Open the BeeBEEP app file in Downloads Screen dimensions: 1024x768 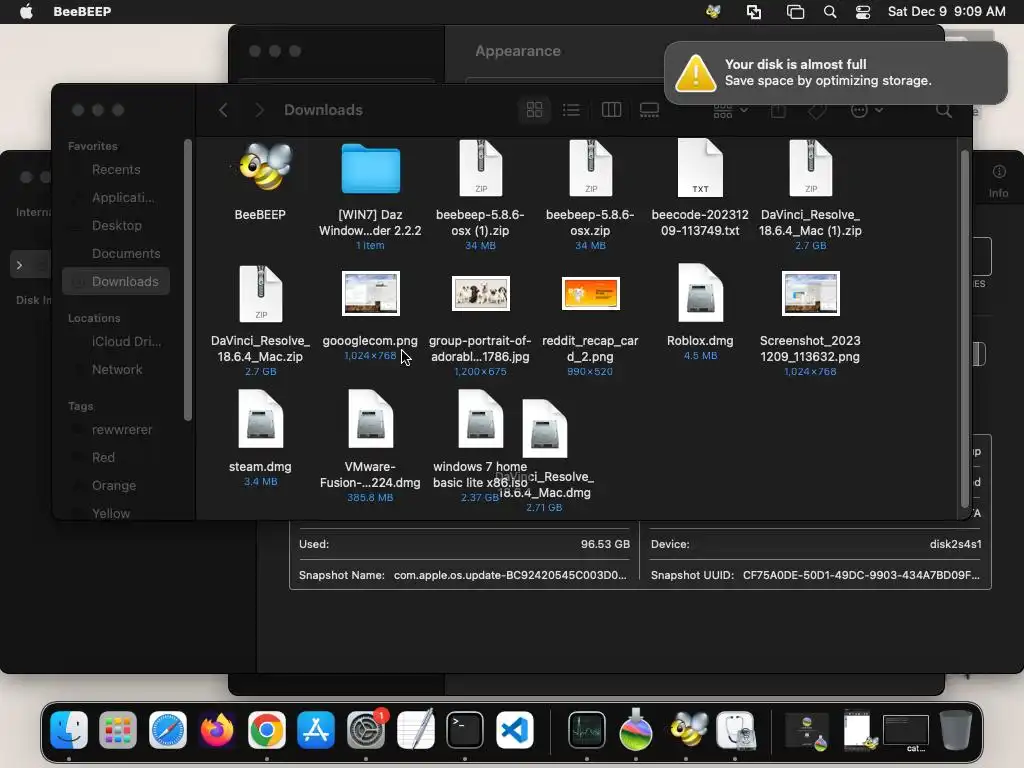point(261,168)
